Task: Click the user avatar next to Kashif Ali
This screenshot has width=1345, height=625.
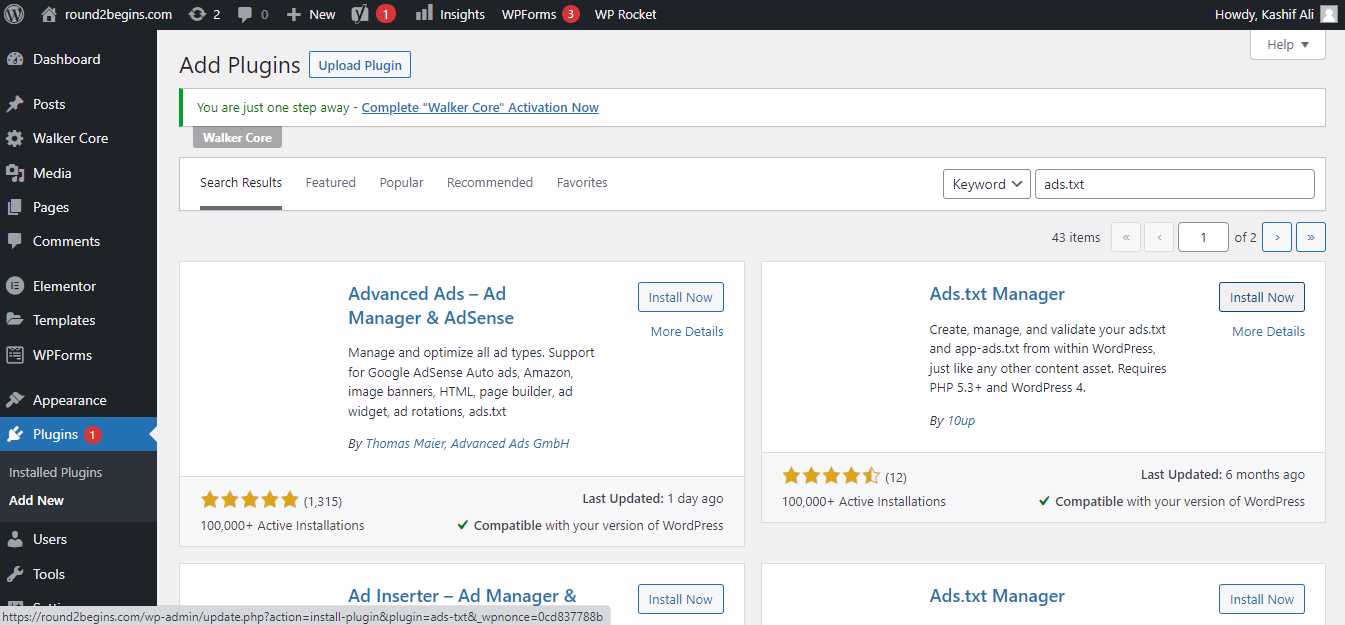Action: [1328, 14]
